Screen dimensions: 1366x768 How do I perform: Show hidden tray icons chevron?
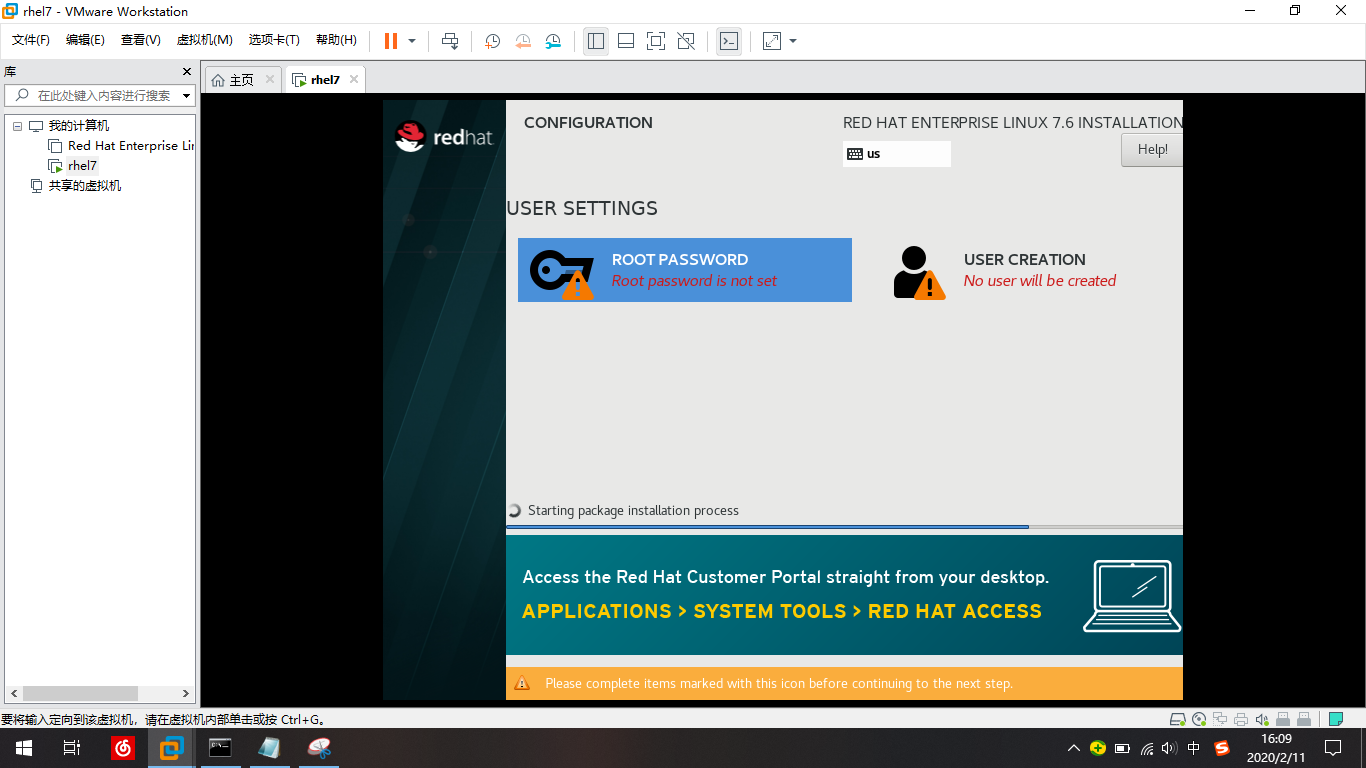pyautogui.click(x=1074, y=748)
